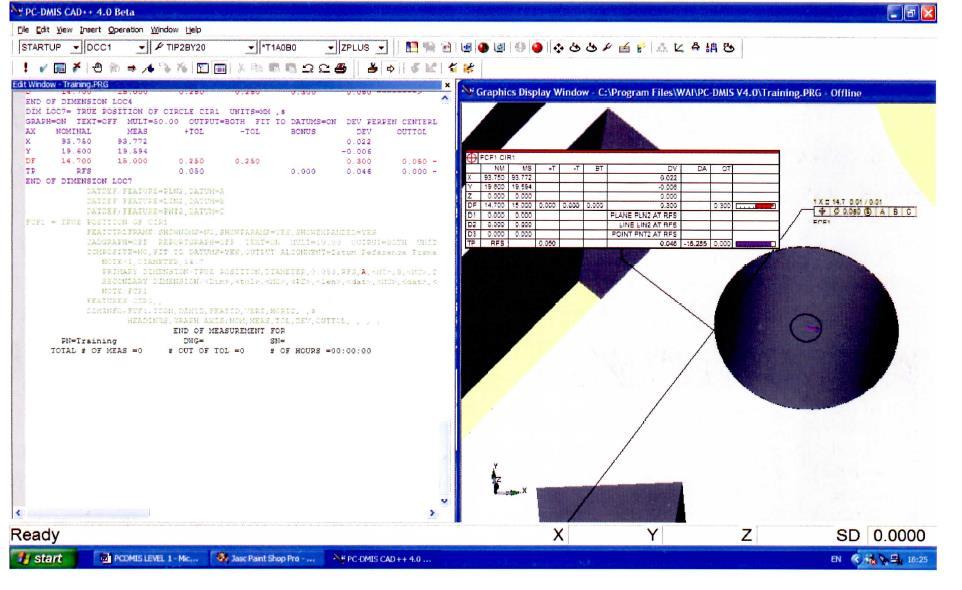Expand the TIP2BY20 probe dropdown

(x=251, y=47)
